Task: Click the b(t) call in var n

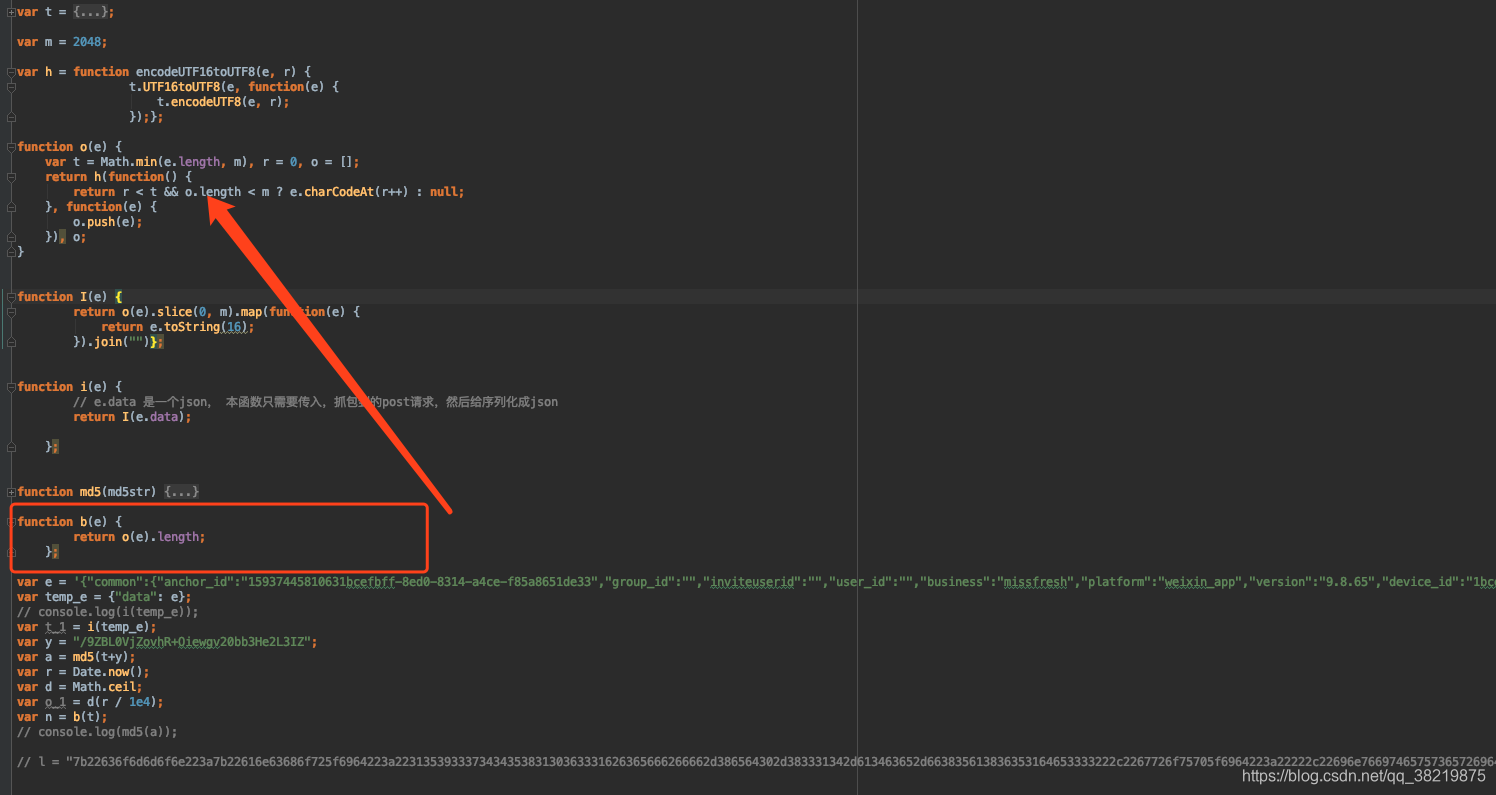Action: click(x=87, y=717)
